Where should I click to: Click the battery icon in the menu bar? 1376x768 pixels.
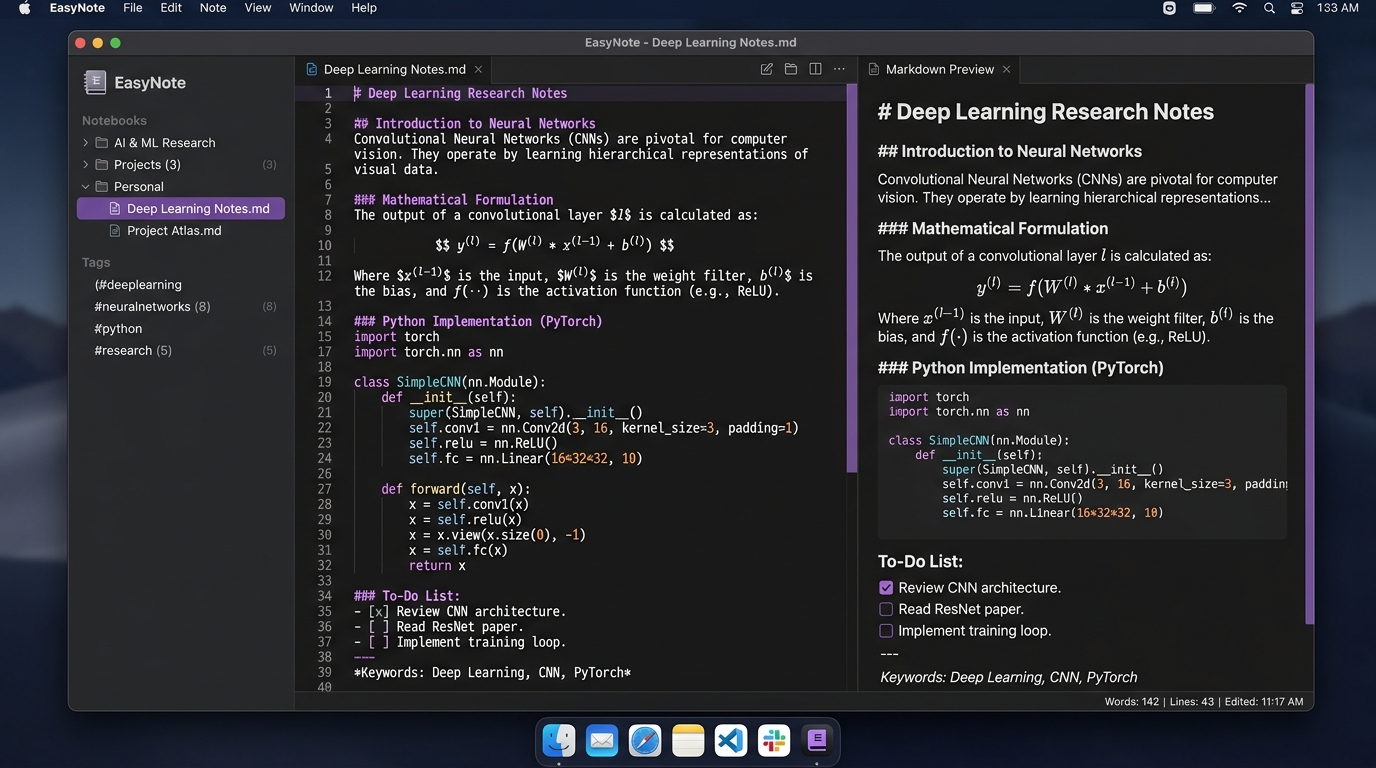[x=1204, y=8]
